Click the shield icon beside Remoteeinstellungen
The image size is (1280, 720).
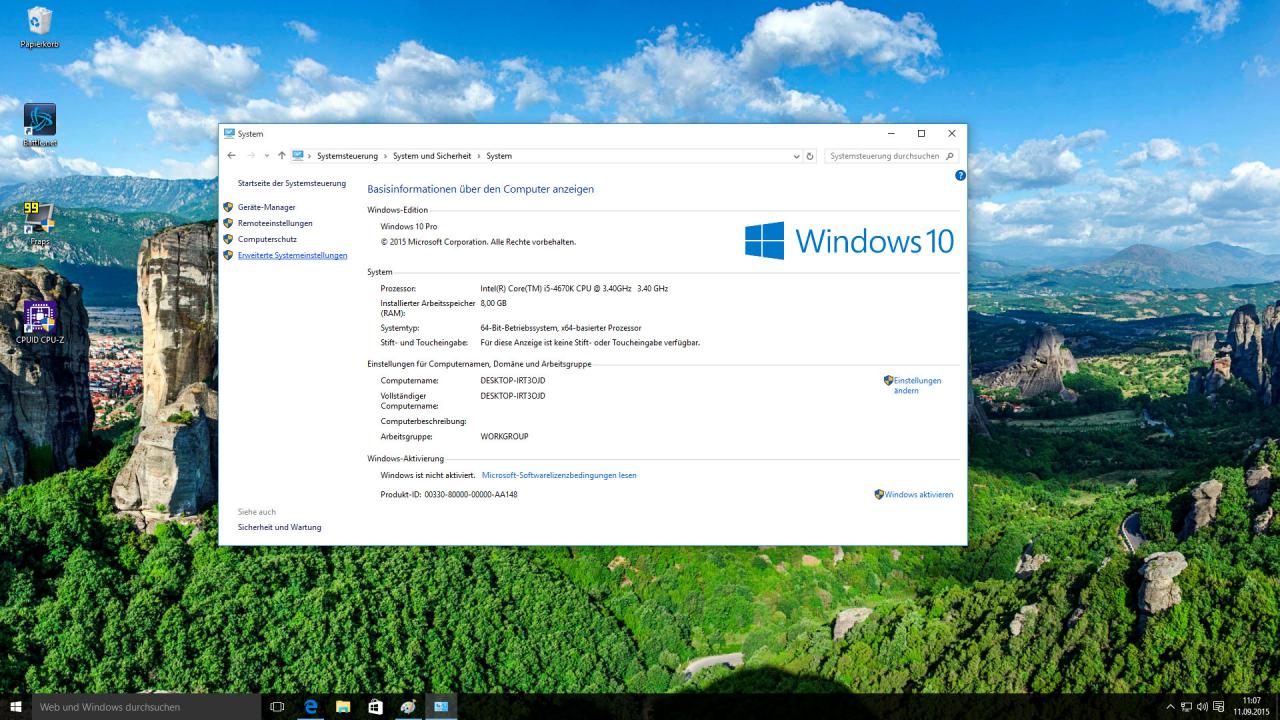(228, 223)
